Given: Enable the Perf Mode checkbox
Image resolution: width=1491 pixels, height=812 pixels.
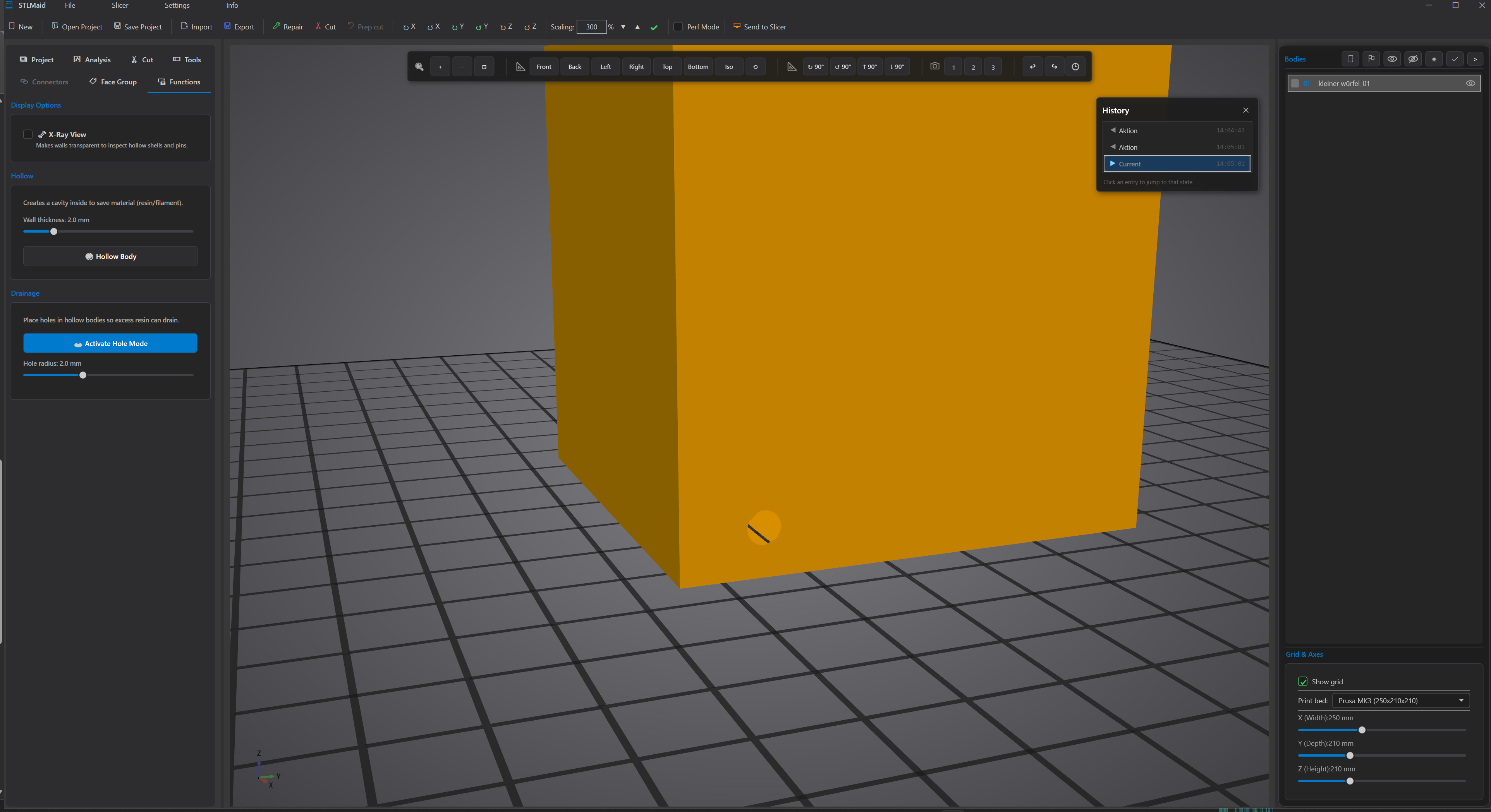Looking at the screenshot, I should [x=678, y=27].
